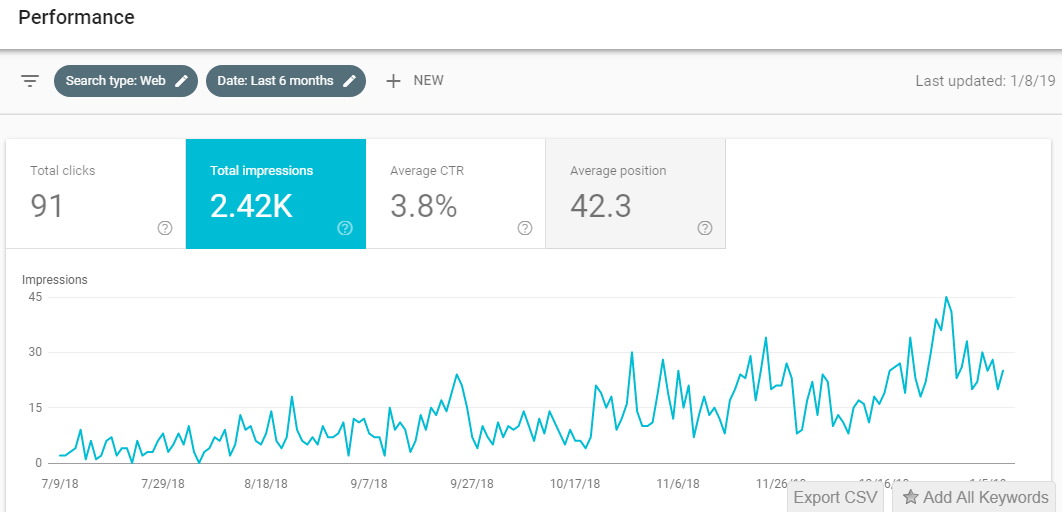This screenshot has width=1062, height=512.
Task: Open help icon on Average position card
Action: tap(705, 228)
